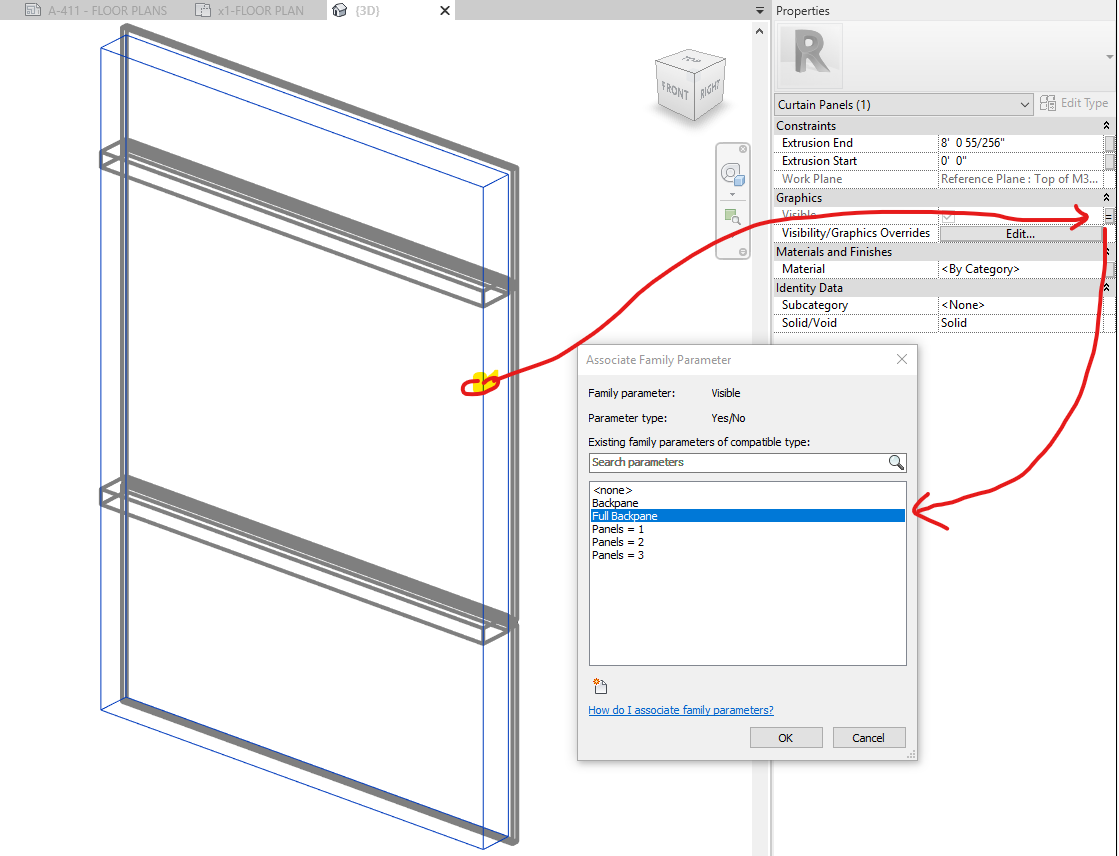Click the family type preview image in Properties
The image size is (1119, 856).
click(808, 53)
